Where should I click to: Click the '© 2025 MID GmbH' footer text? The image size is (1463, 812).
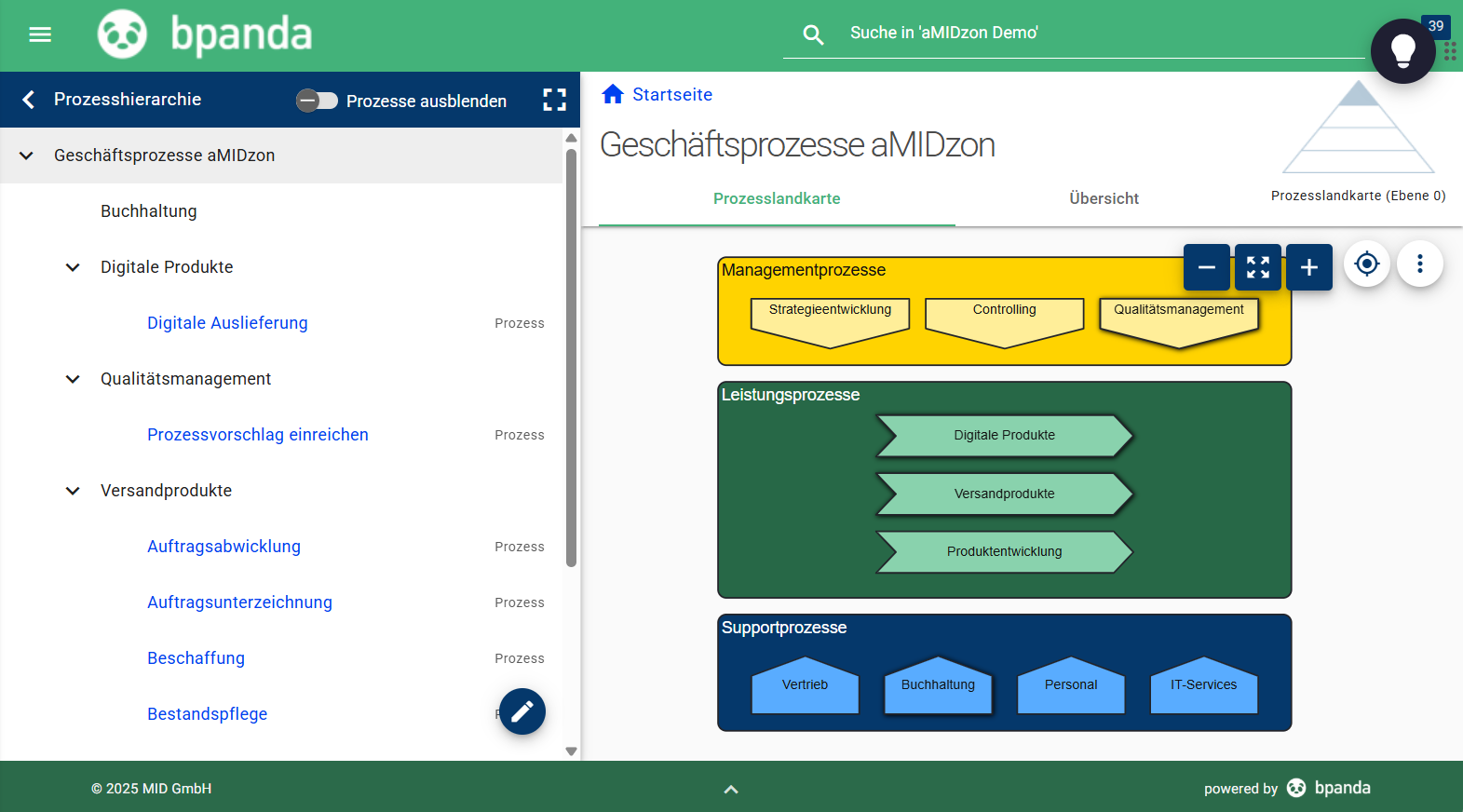click(151, 789)
